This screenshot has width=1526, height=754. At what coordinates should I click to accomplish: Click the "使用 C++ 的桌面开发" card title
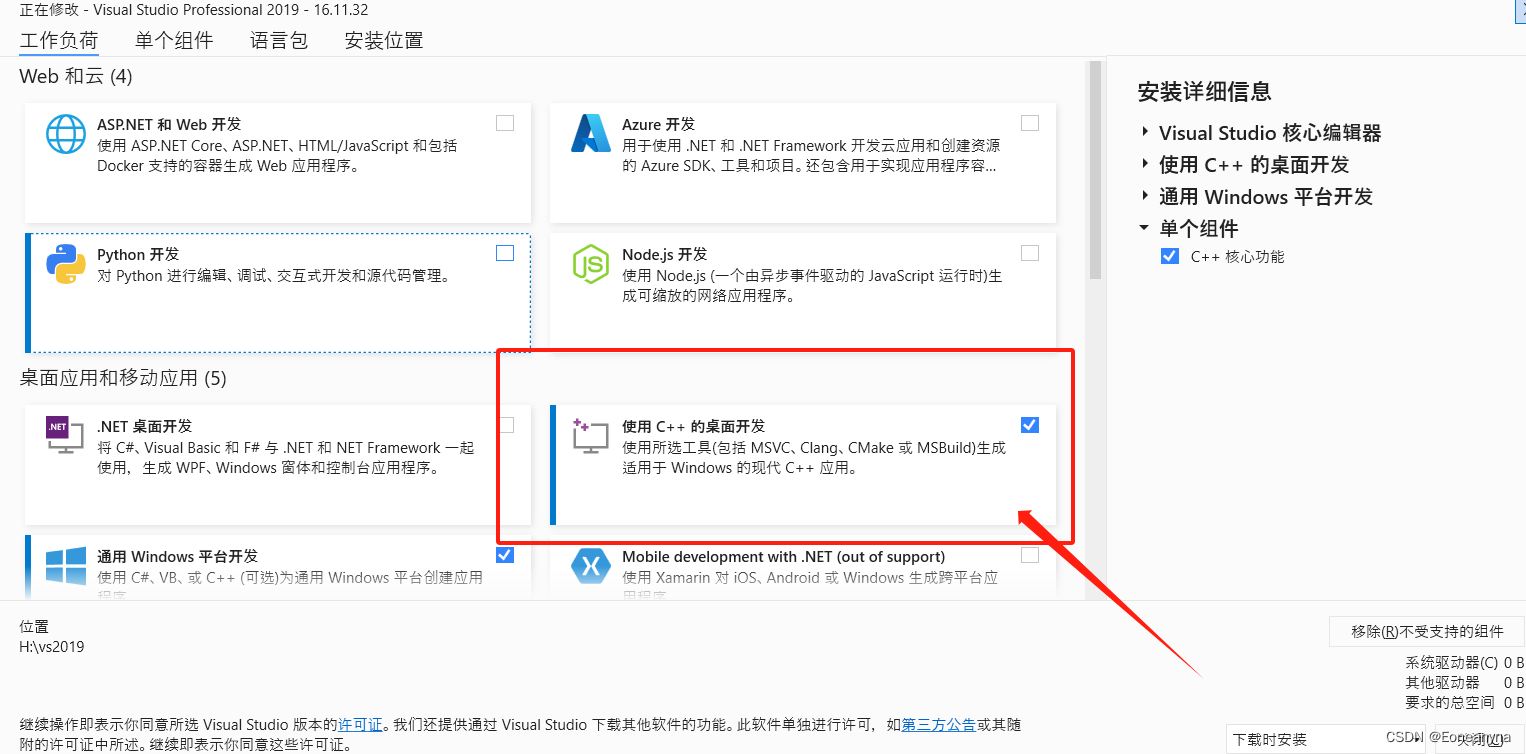tap(693, 426)
